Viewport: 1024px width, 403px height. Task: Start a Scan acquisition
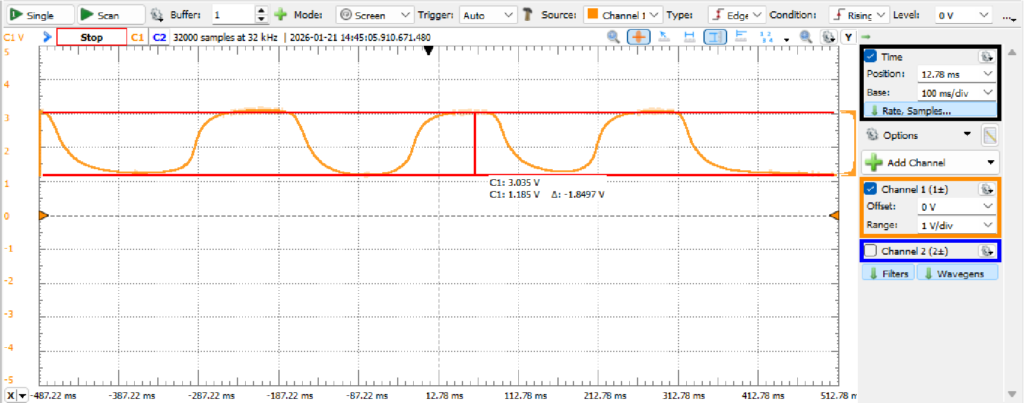pyautogui.click(x=101, y=15)
